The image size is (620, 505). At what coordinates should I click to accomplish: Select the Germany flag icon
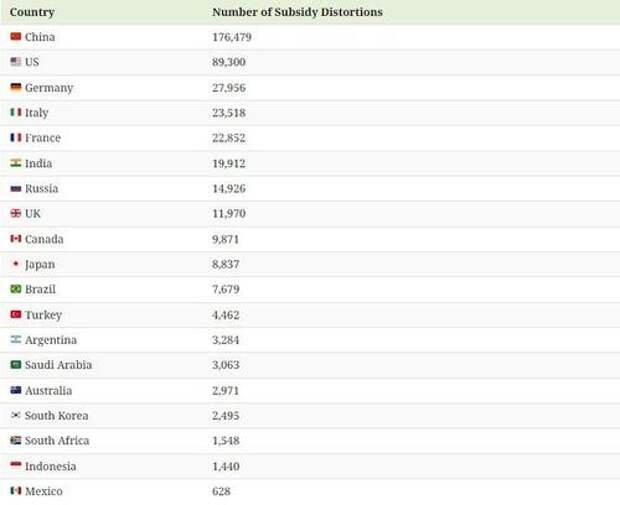[16, 87]
